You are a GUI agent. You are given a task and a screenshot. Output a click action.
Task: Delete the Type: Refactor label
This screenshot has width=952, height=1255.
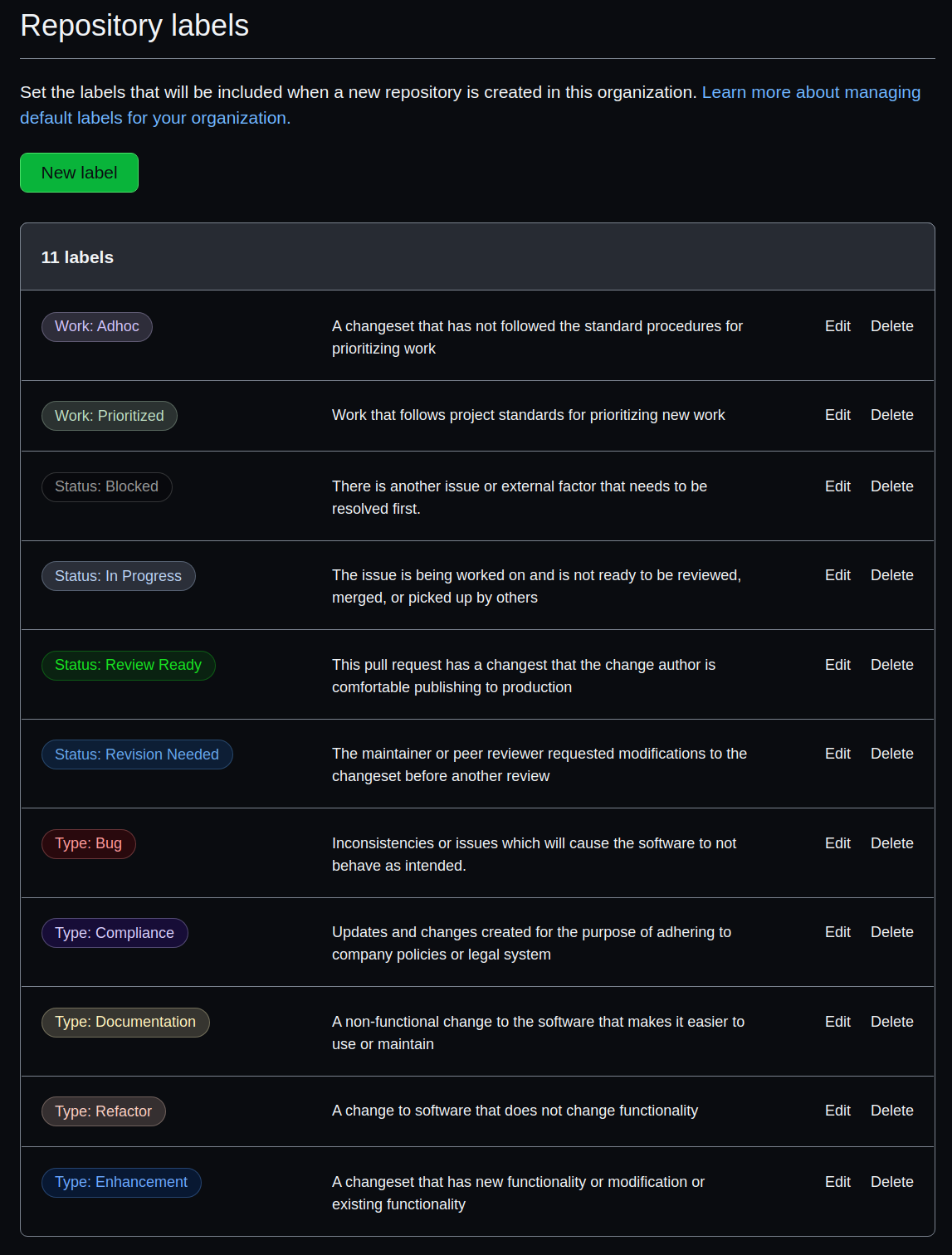891,1111
